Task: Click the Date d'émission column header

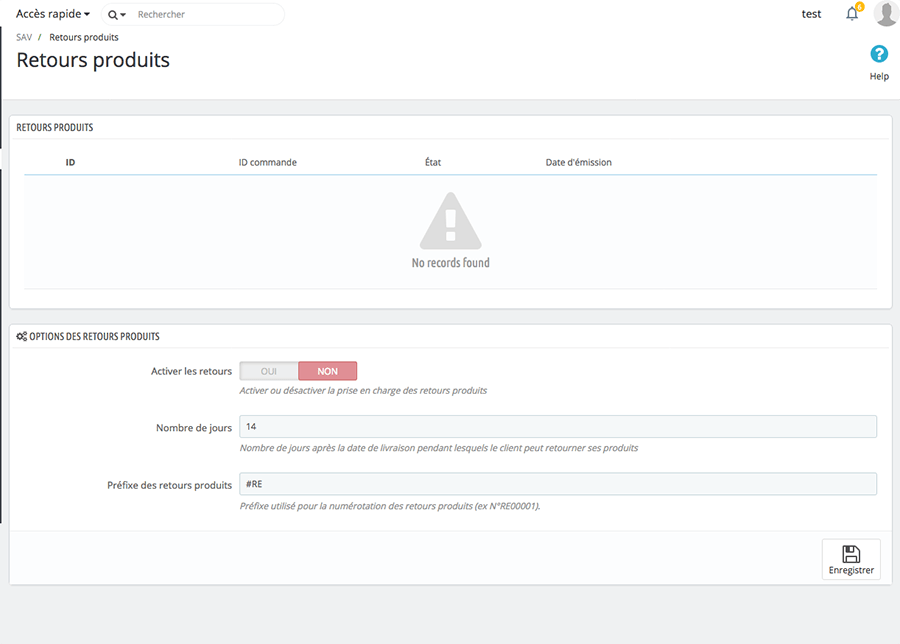Action: 578,162
